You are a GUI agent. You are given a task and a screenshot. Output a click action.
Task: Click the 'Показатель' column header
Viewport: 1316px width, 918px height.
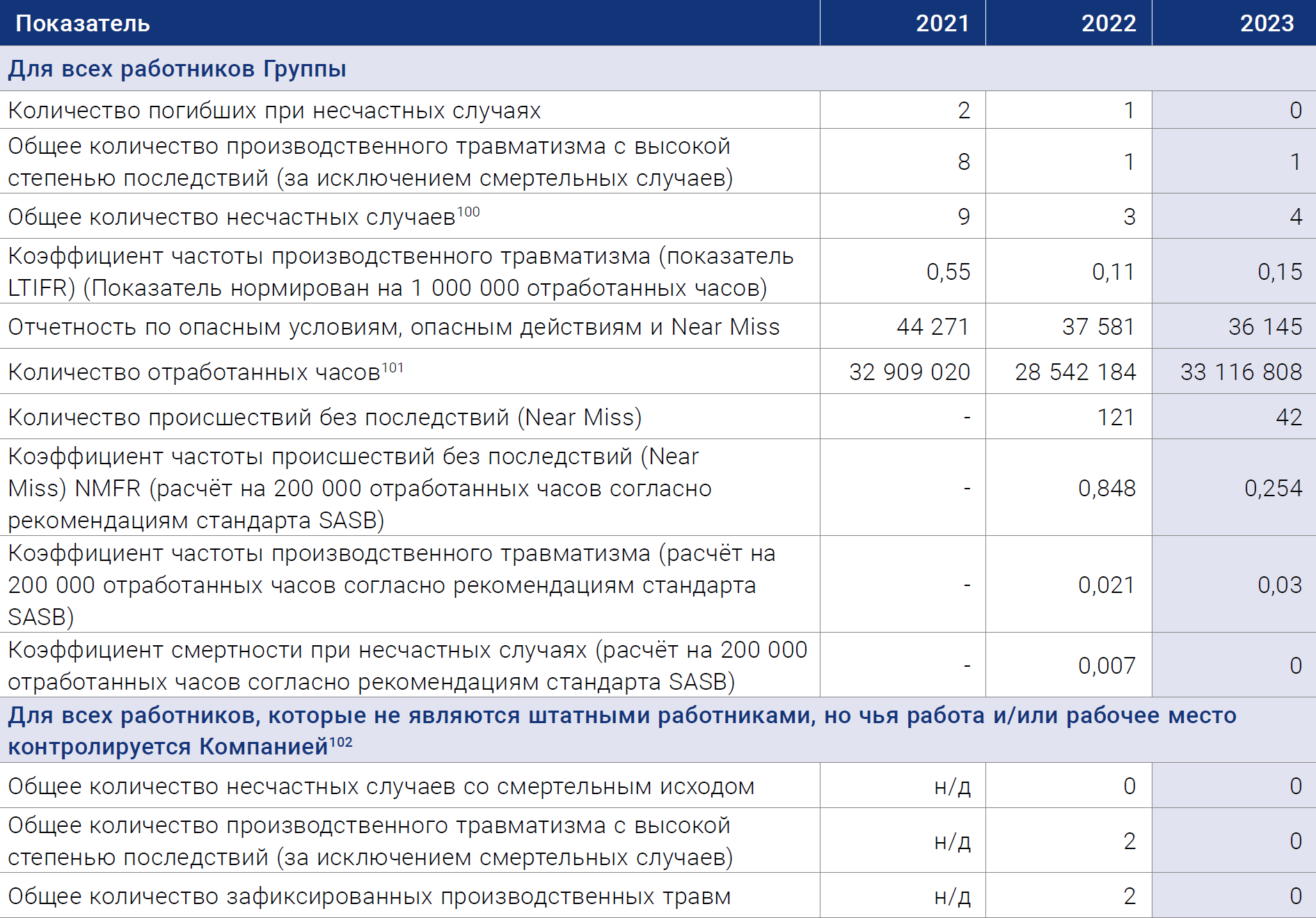(83, 24)
